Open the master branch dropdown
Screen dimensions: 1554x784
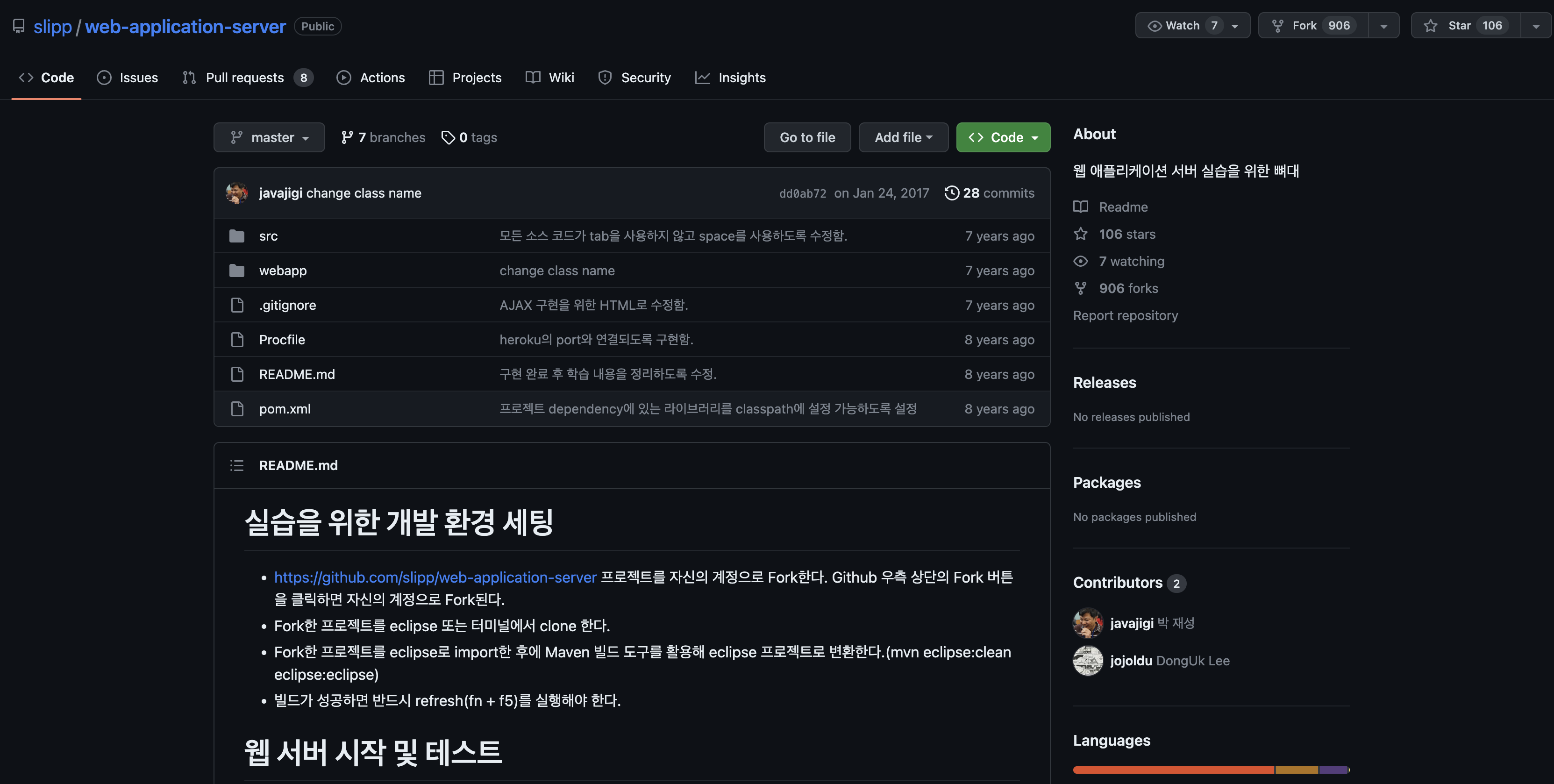(269, 137)
